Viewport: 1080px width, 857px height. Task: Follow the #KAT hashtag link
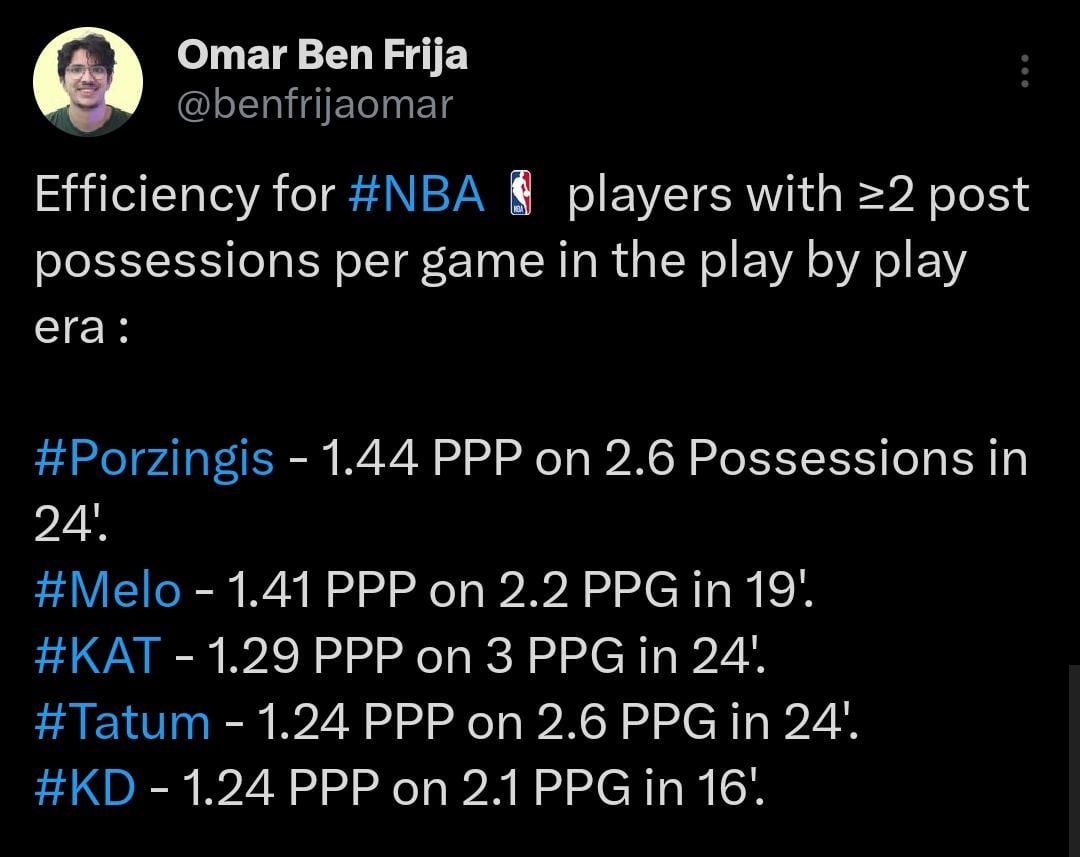pos(97,657)
